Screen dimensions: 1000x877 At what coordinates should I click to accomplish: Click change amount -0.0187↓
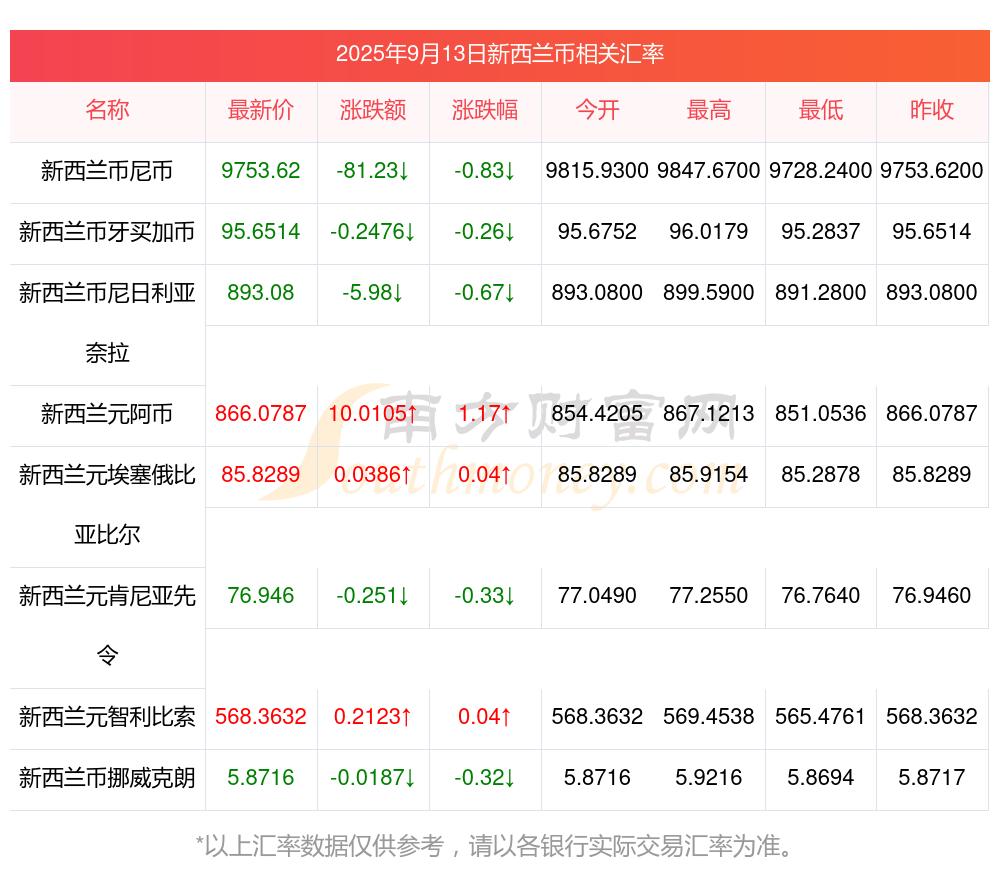point(373,778)
